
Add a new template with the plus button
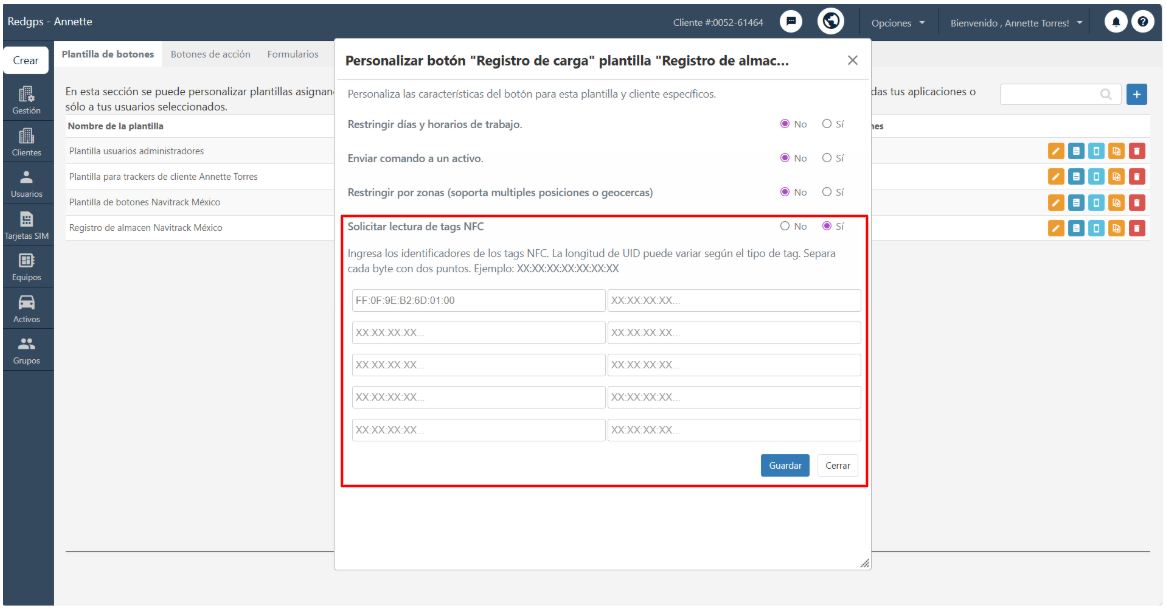pyautogui.click(x=1136, y=94)
